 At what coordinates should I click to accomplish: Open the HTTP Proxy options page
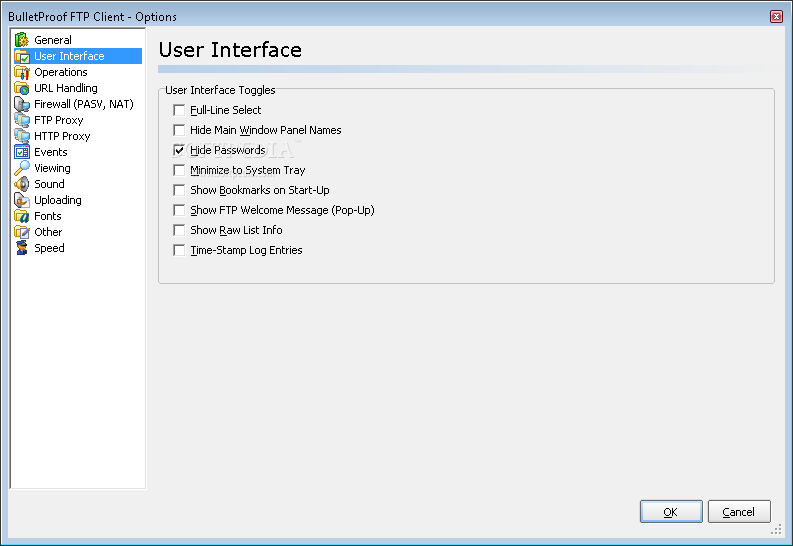tap(62, 136)
